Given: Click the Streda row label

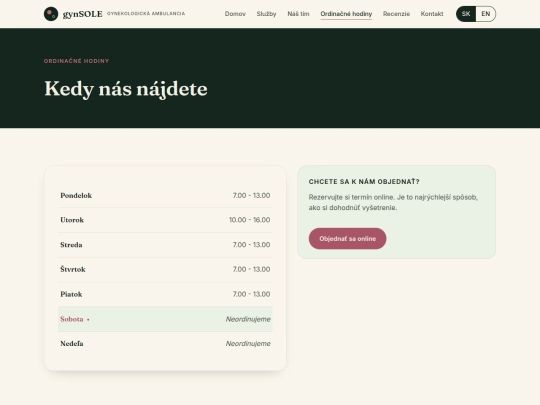Looking at the screenshot, I should click(71, 245).
